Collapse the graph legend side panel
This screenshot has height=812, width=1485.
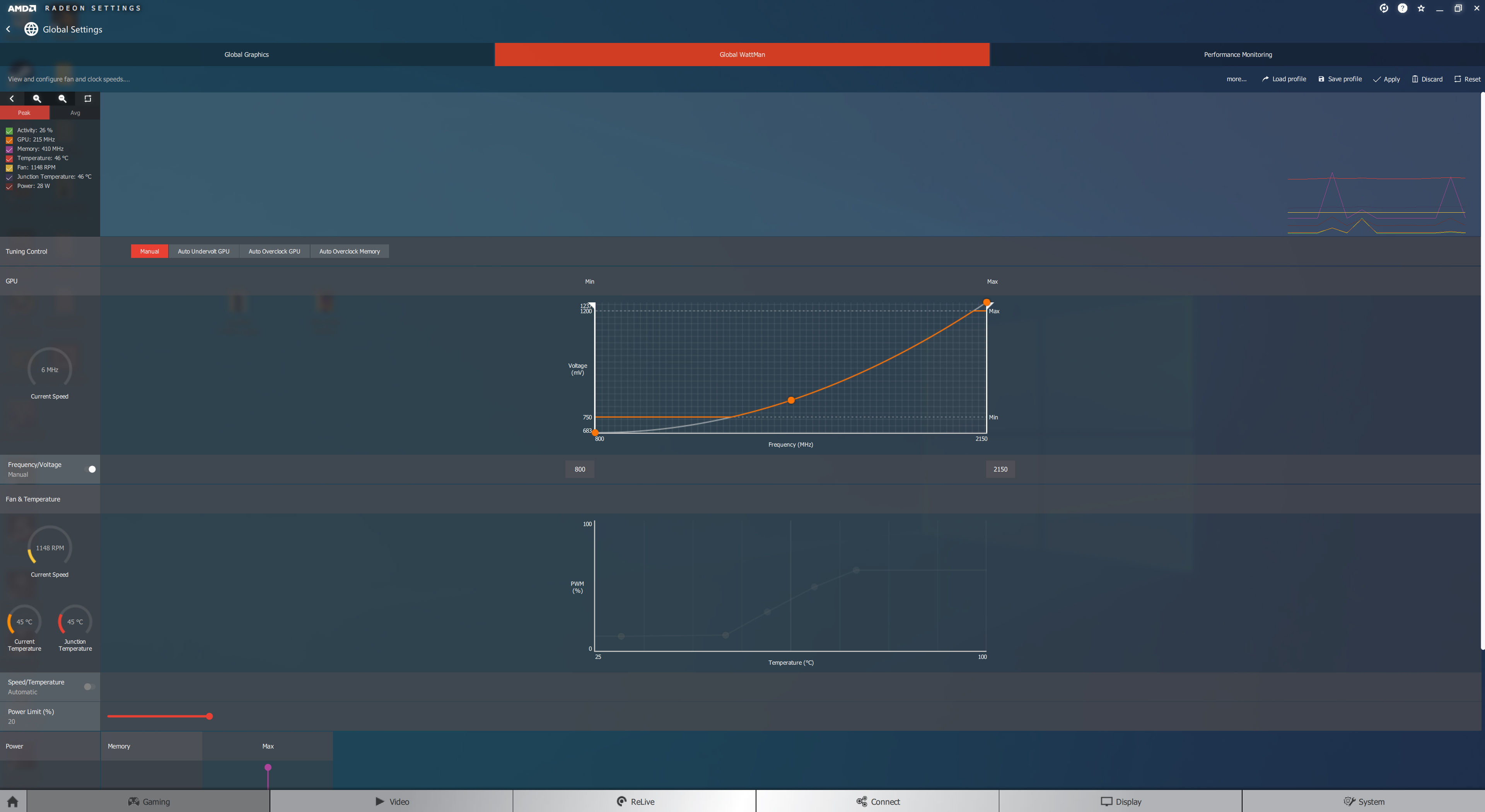coord(12,99)
